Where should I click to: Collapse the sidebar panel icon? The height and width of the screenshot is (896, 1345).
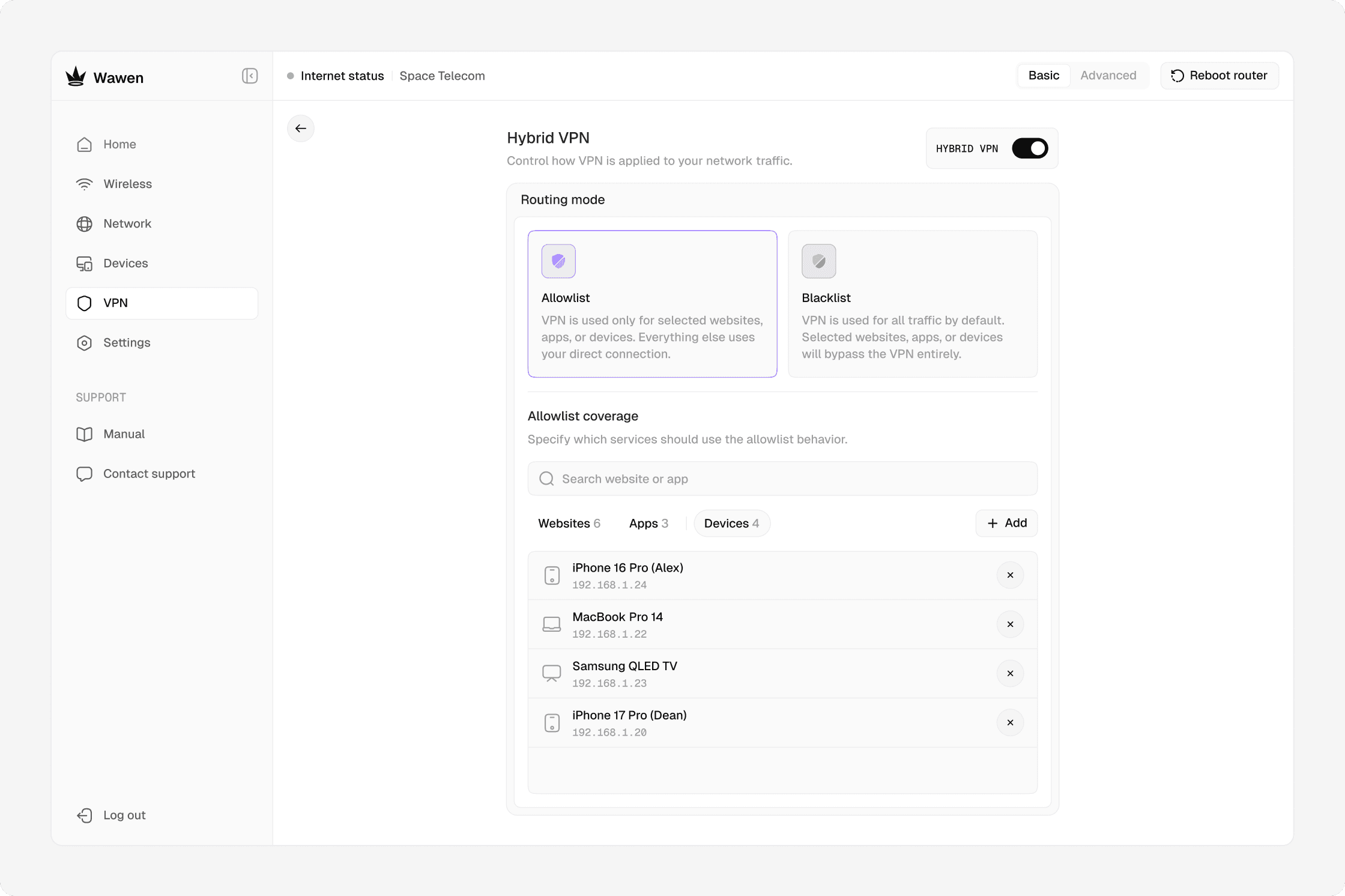(250, 76)
